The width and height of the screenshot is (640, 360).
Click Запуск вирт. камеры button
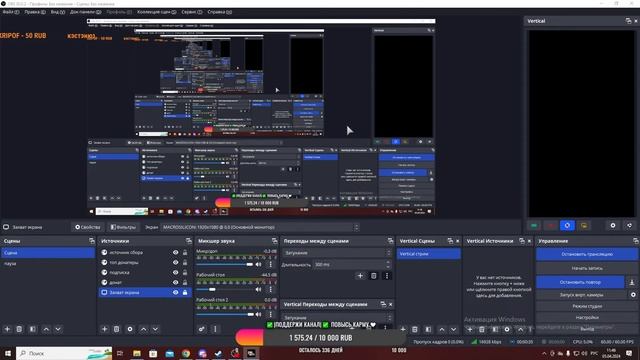(x=581, y=295)
